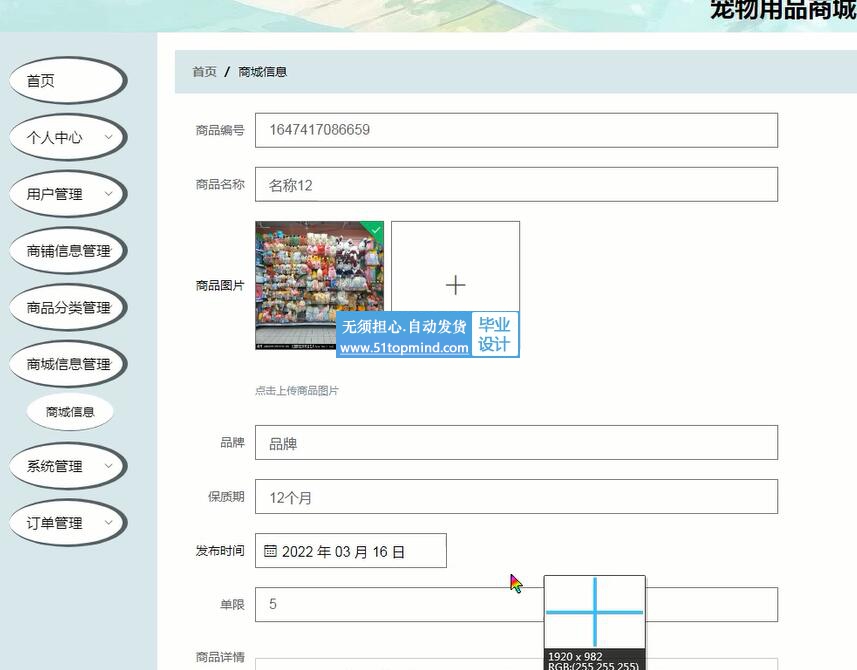Select the 商城信息 submenu item

coord(70,412)
